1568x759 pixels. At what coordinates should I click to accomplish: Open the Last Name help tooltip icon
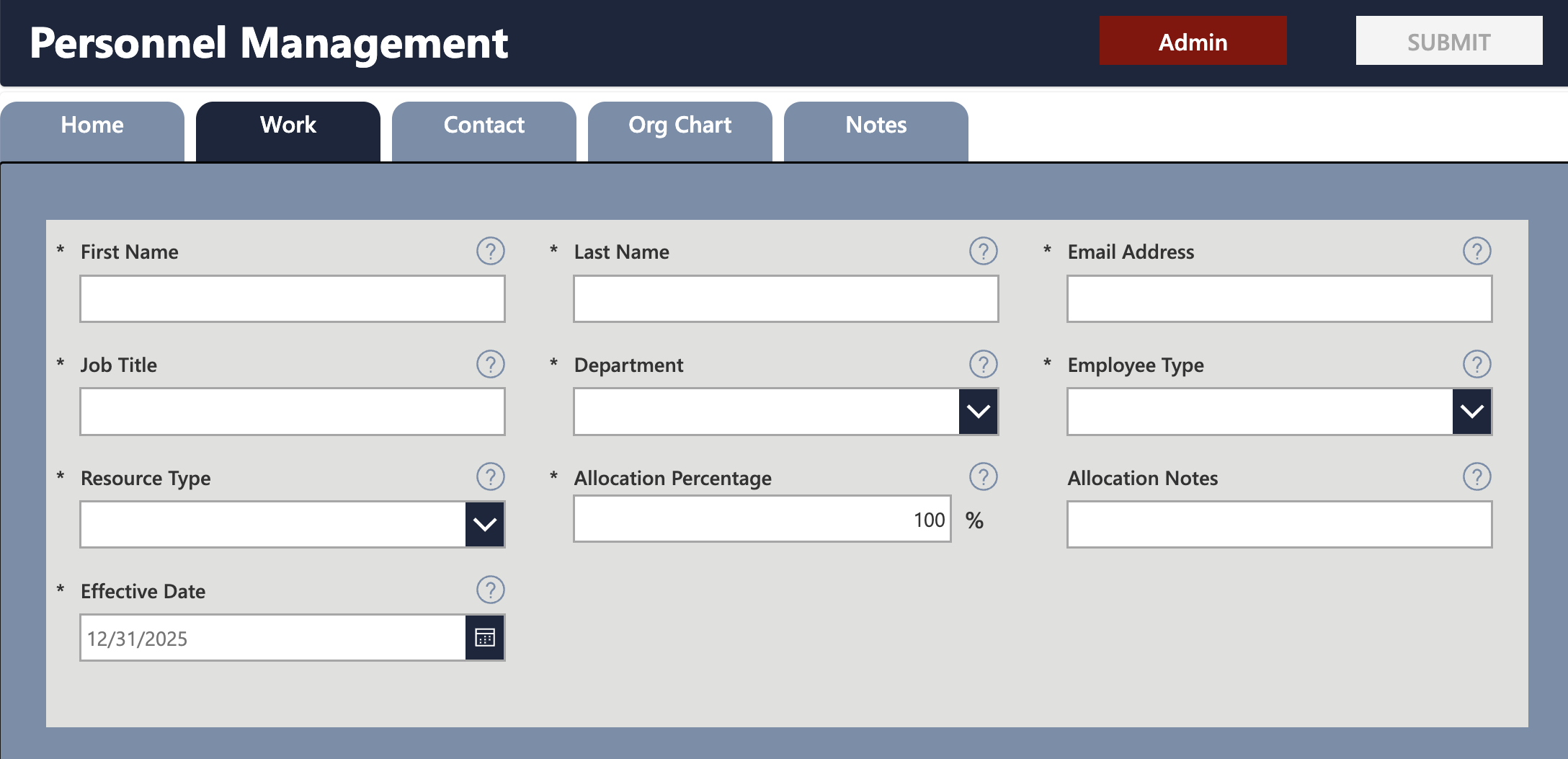(983, 251)
